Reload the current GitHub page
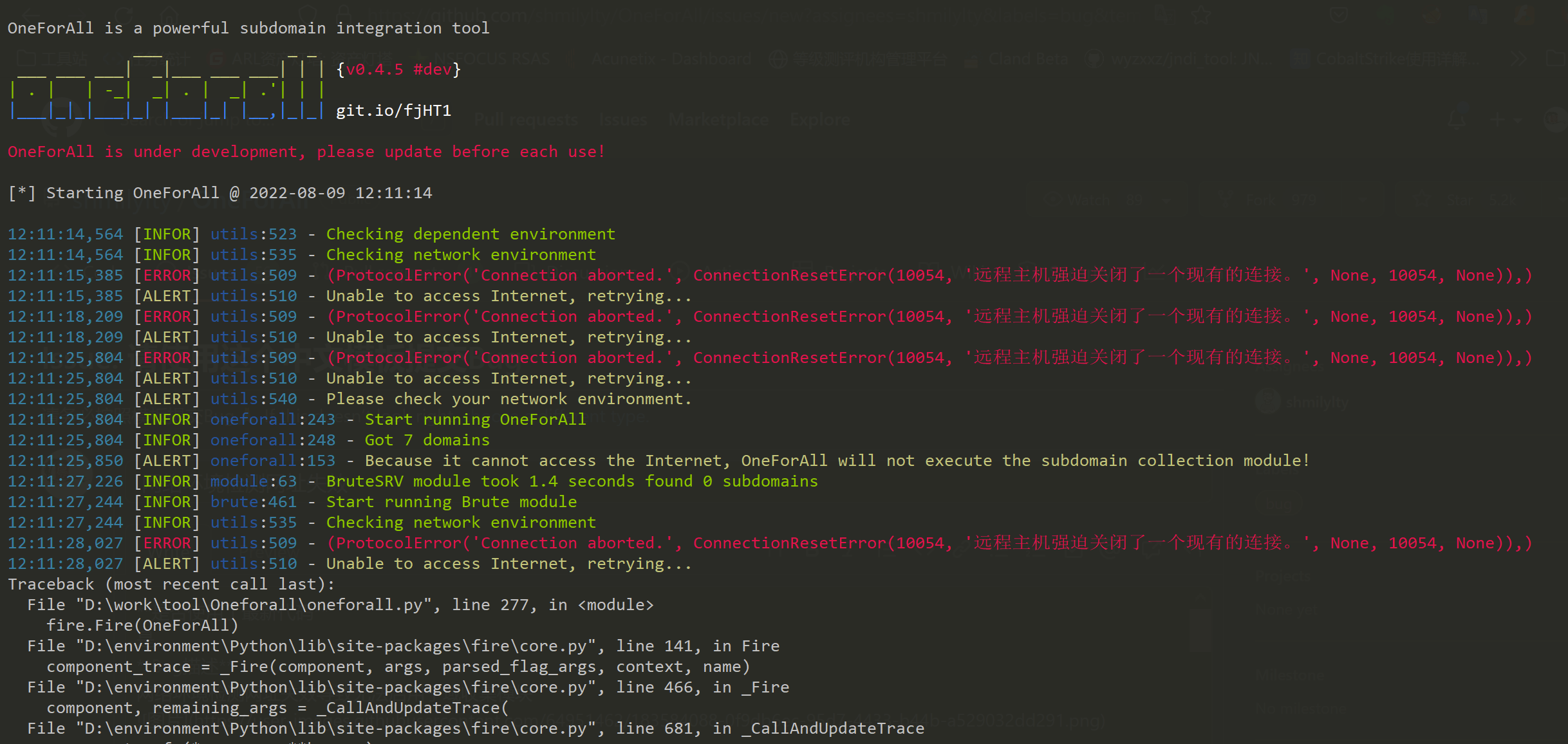 (x=122, y=15)
